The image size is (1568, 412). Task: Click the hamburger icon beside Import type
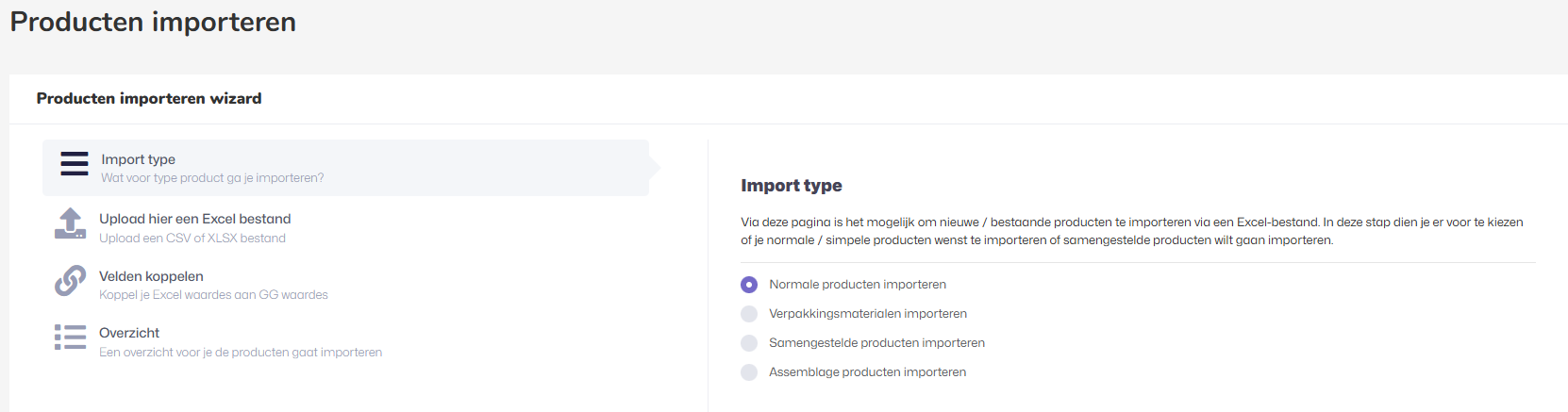click(75, 164)
